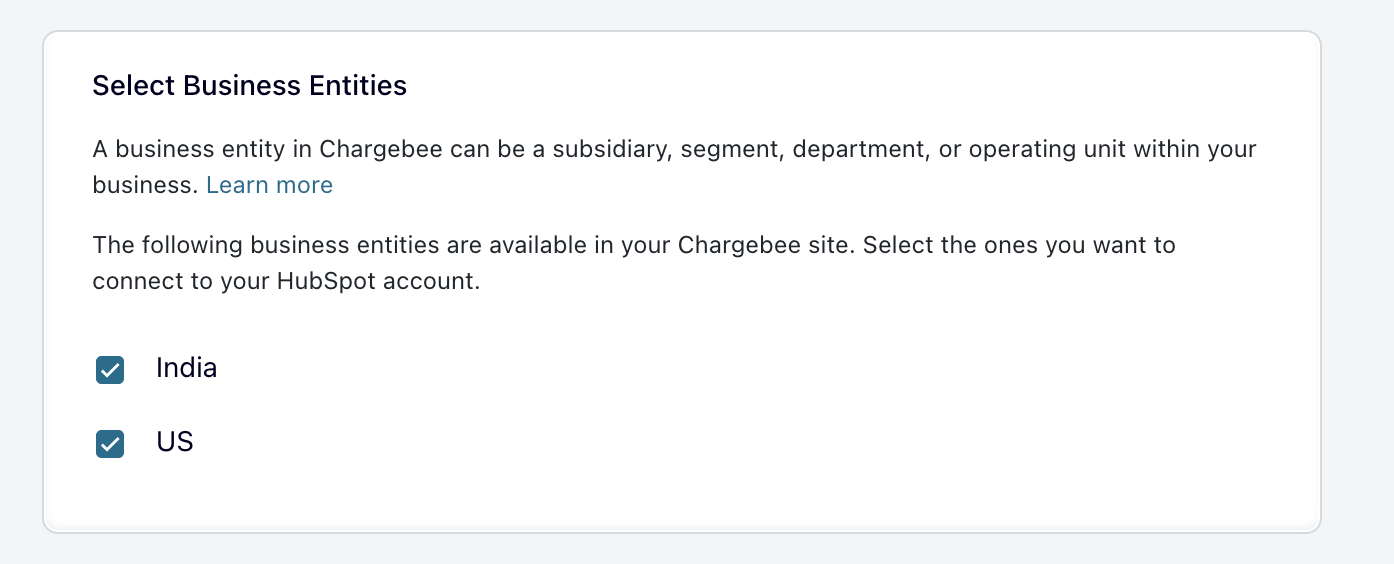
Task: Click the word connect in the description
Action: tap(133, 281)
